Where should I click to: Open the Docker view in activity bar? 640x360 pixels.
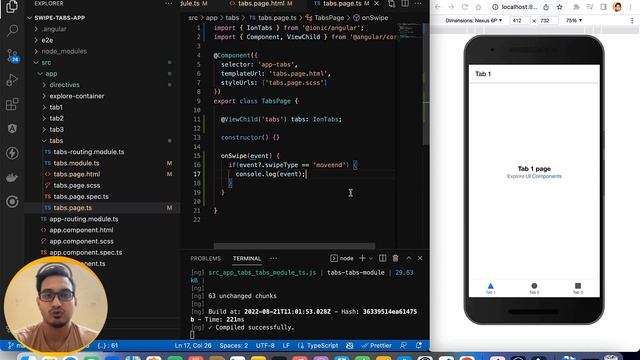pos(12,178)
